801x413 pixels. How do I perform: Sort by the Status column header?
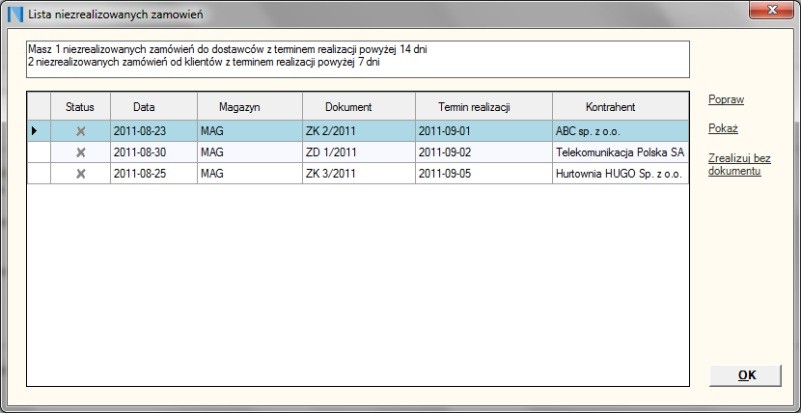pos(80,106)
